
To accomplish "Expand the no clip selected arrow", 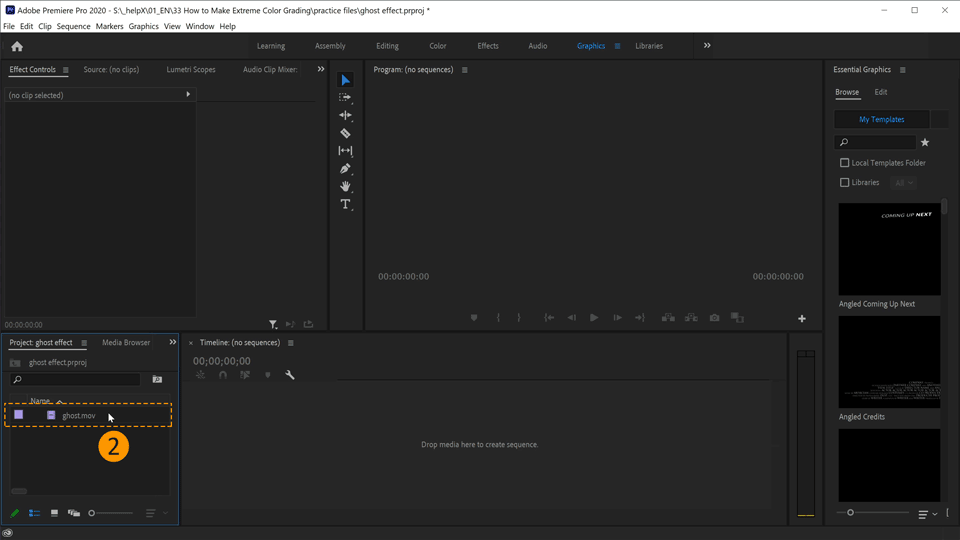I will click(x=188, y=94).
